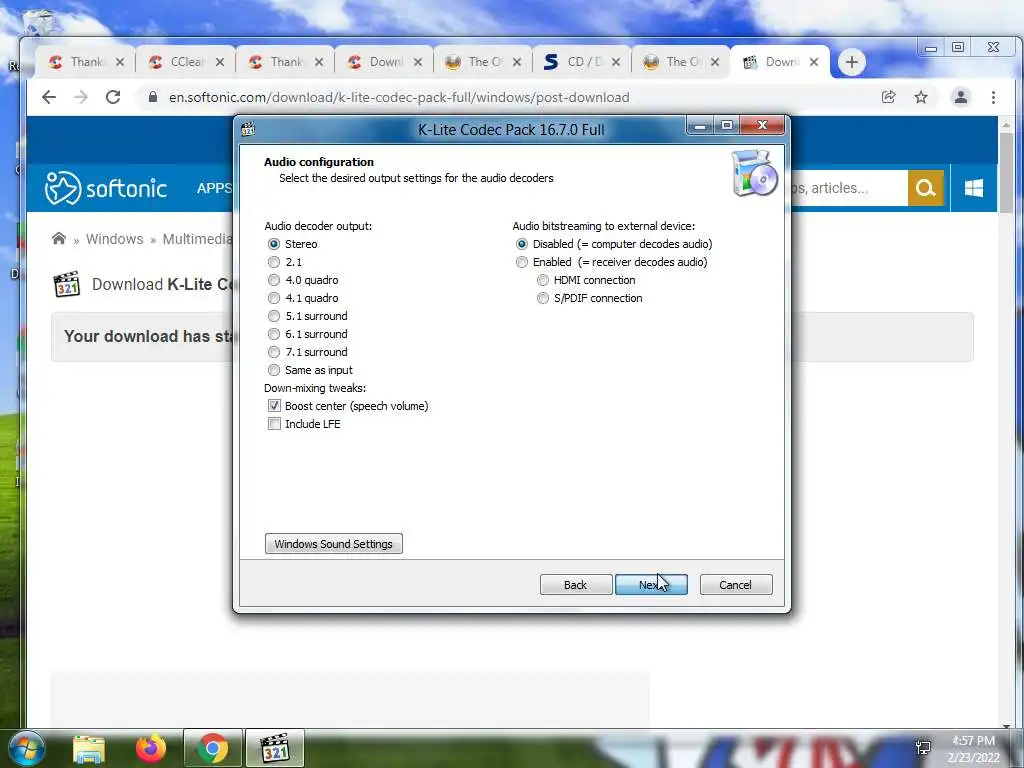Viewport: 1024px width, 768px height.
Task: Reload the Softonic page
Action: tap(113, 97)
